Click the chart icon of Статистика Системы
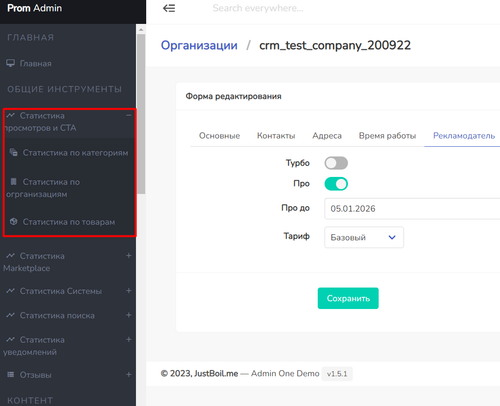 coord(11,291)
